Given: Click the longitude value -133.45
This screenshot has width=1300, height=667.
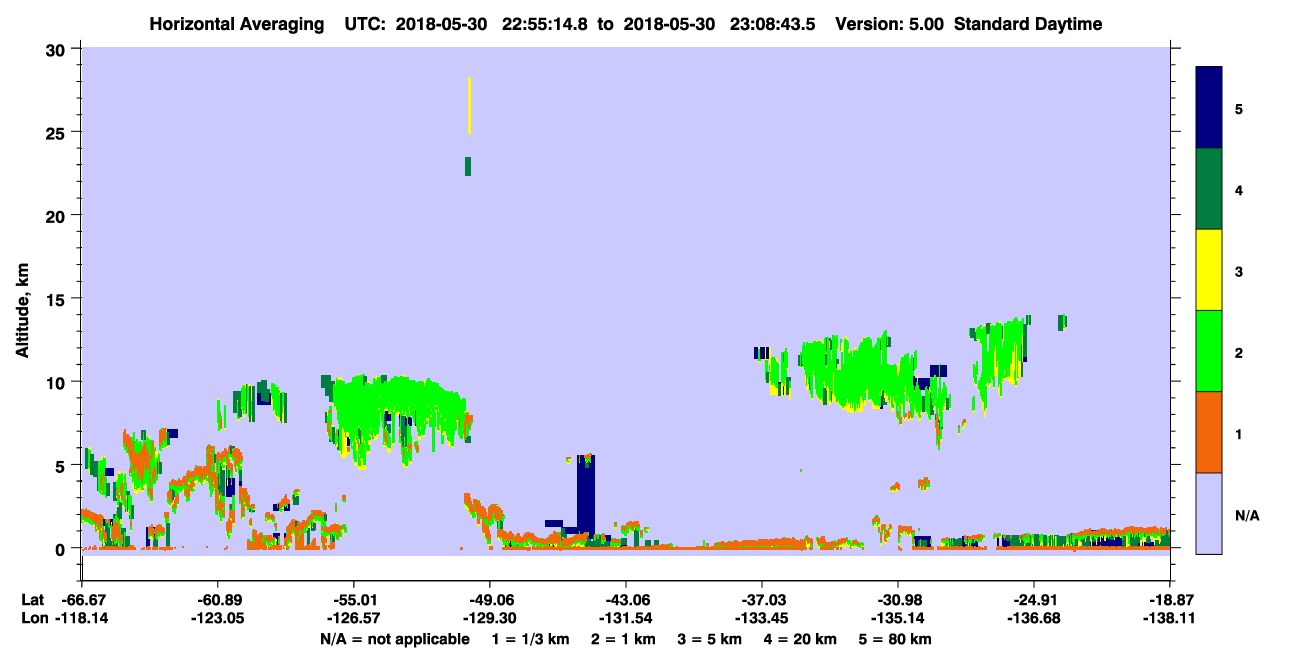Looking at the screenshot, I should click(x=762, y=618).
